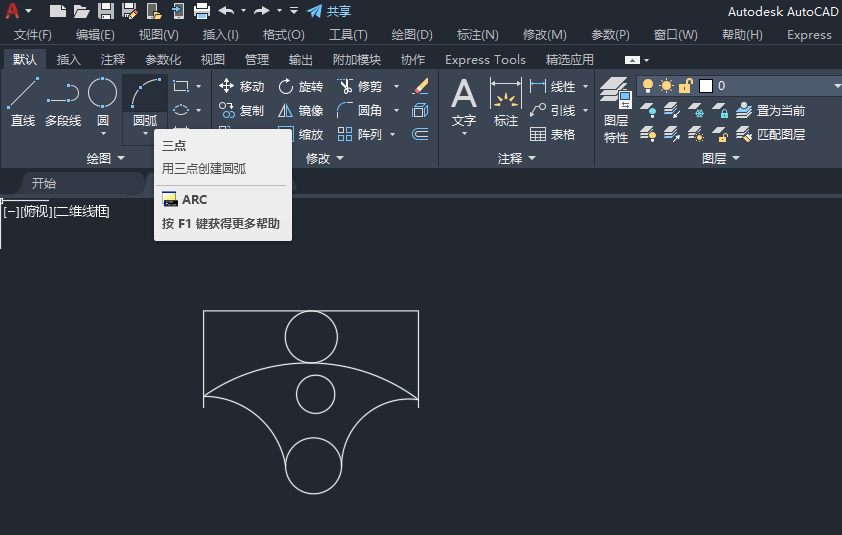Viewport: 842px width, 535px height.
Task: Click the Open file folder icon
Action: click(81, 11)
